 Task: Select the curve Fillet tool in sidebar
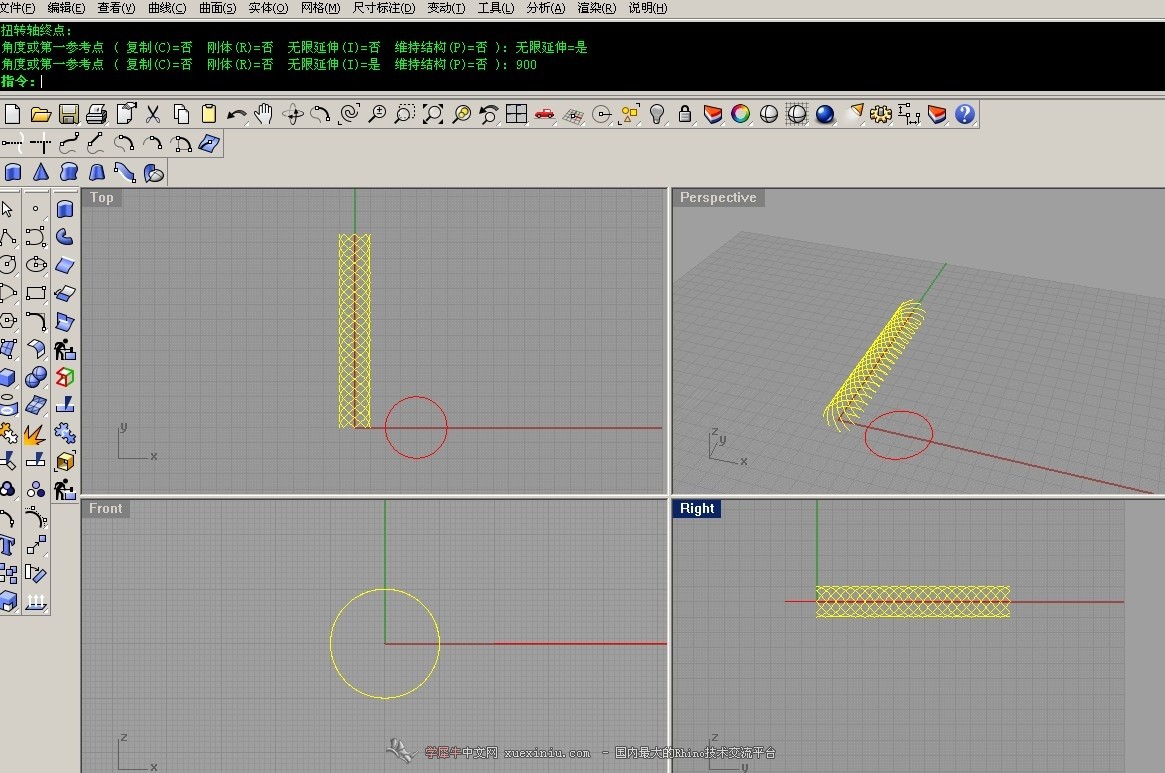pyautogui.click(x=36, y=321)
